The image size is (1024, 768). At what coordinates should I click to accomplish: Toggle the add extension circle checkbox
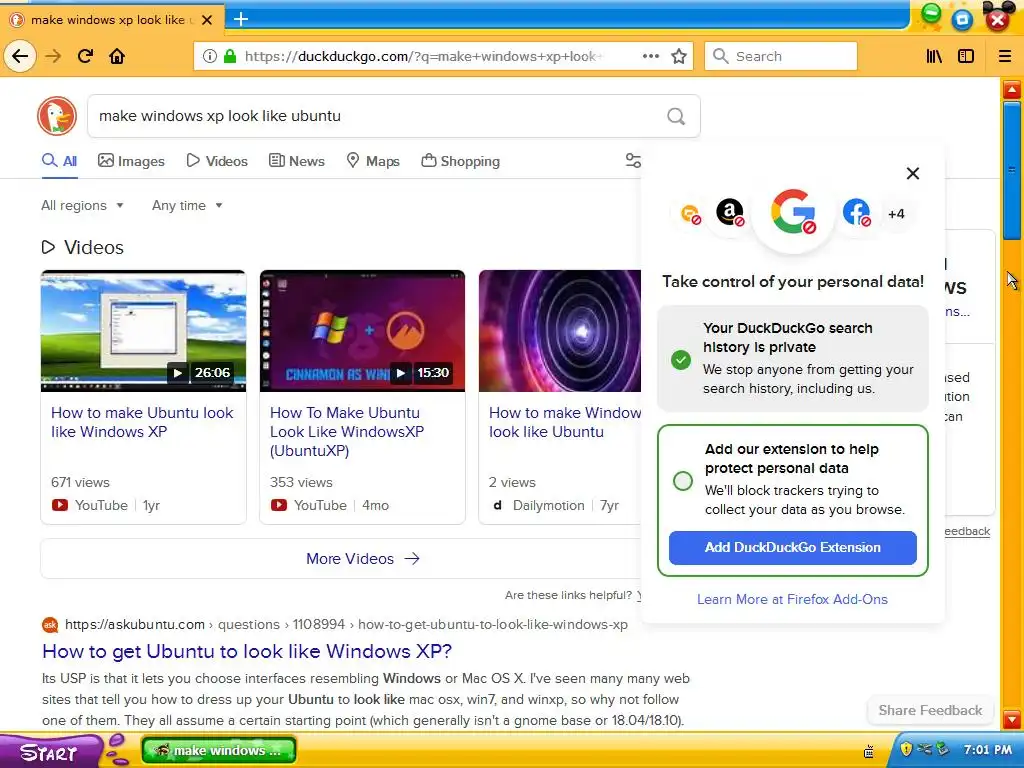[x=683, y=481]
